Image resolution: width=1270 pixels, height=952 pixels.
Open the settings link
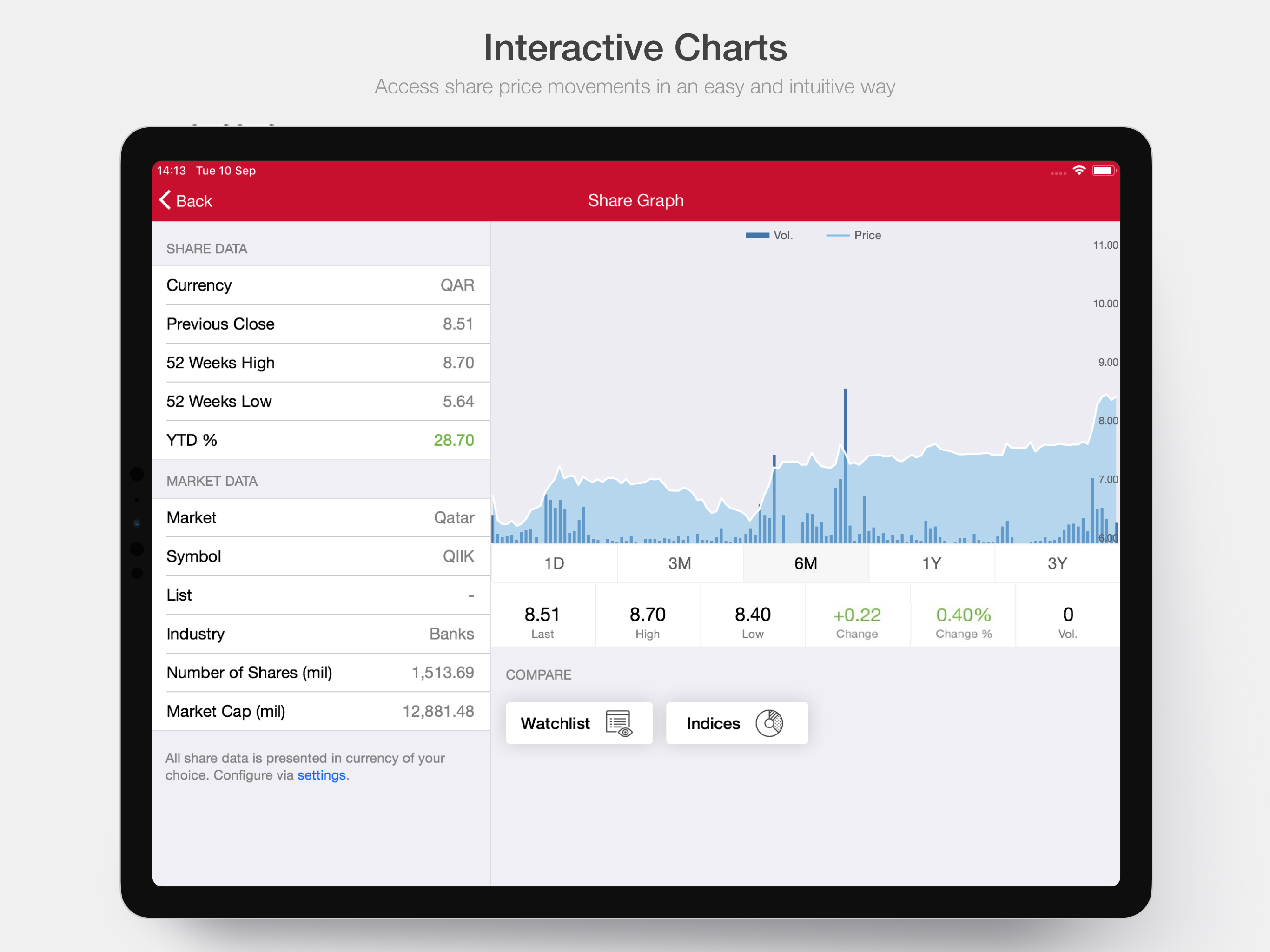click(321, 775)
